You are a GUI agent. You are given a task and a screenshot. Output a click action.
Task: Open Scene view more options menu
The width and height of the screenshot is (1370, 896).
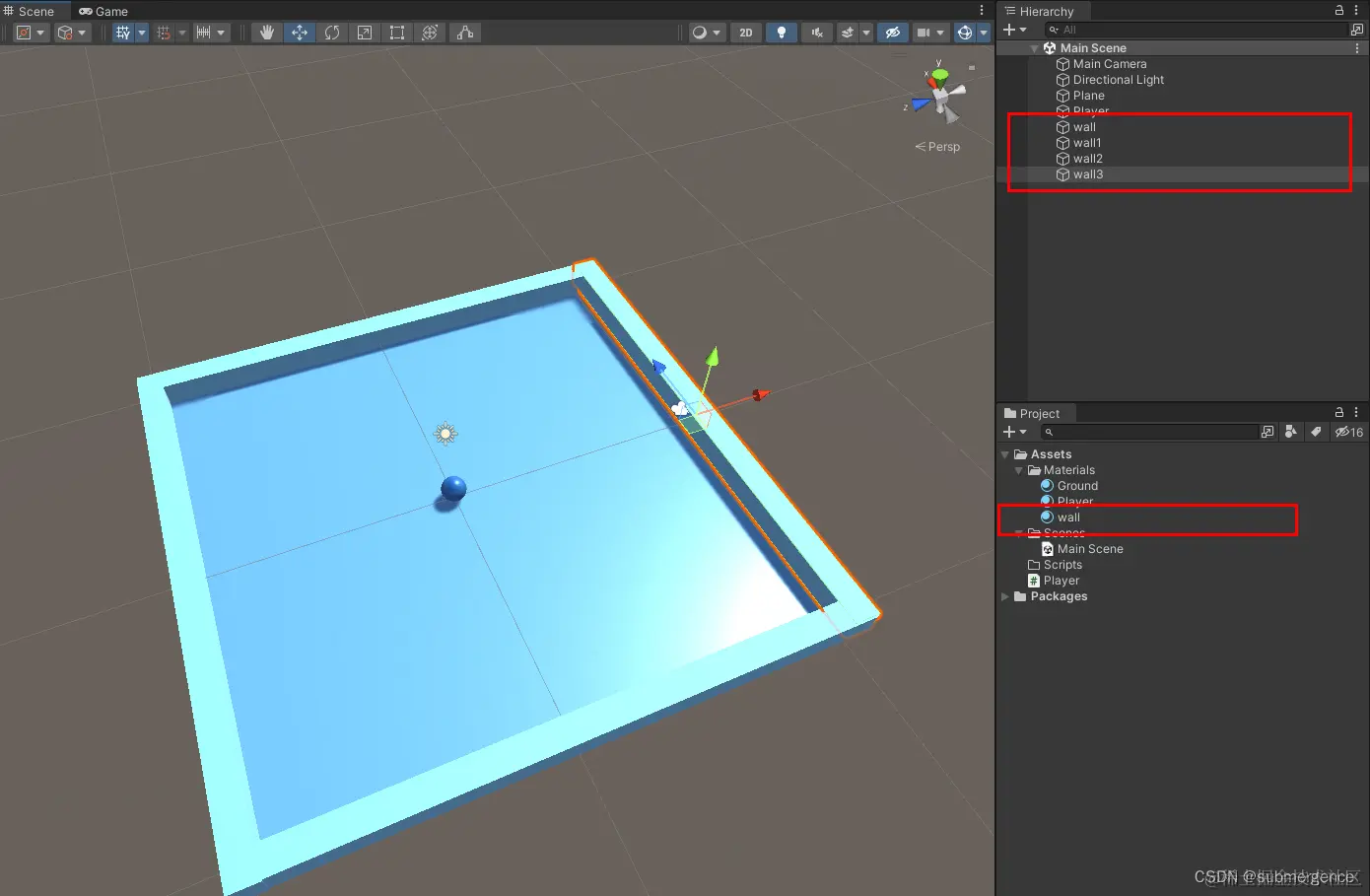982,11
